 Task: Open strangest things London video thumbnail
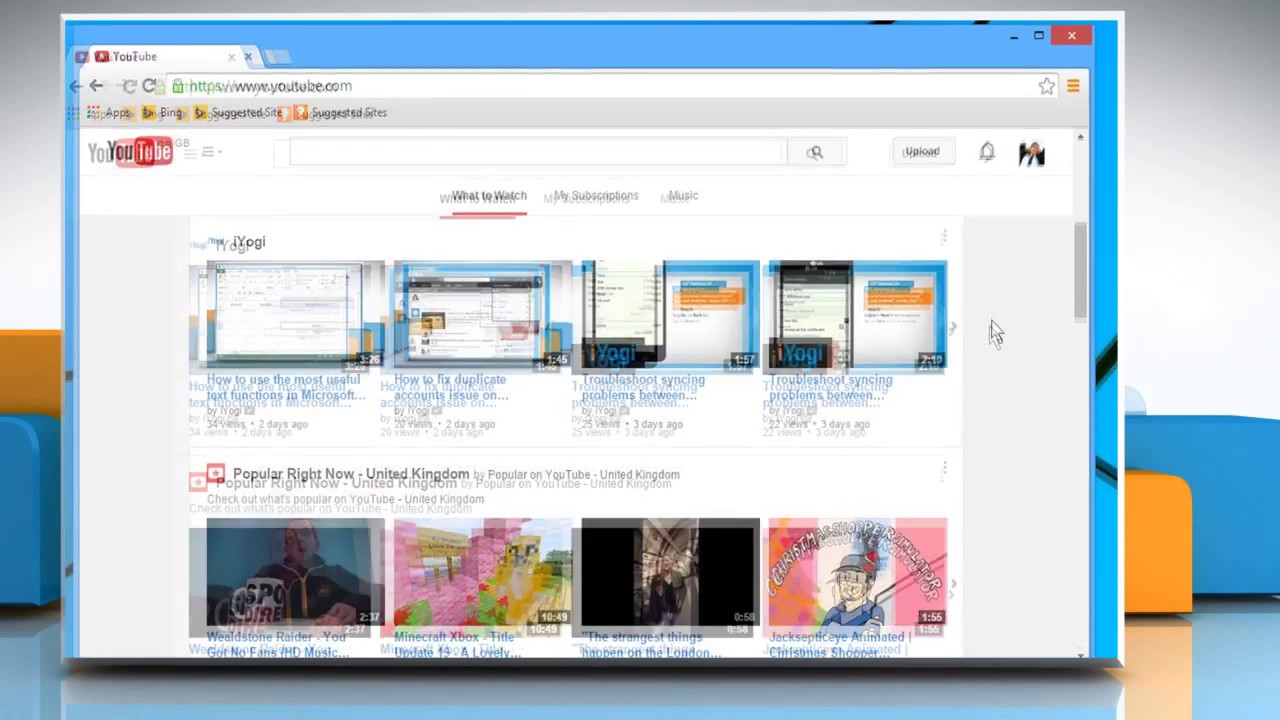(x=670, y=573)
